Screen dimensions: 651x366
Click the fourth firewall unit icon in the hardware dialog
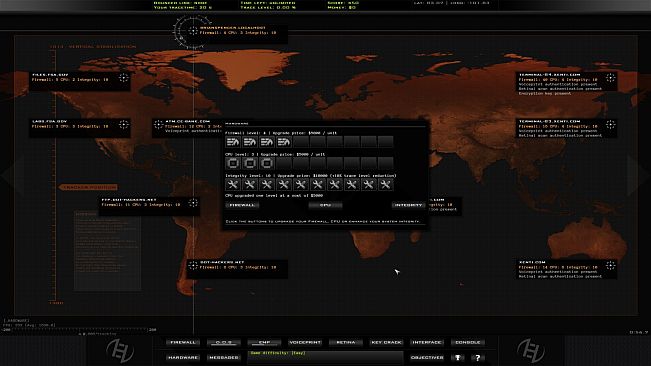click(x=284, y=142)
